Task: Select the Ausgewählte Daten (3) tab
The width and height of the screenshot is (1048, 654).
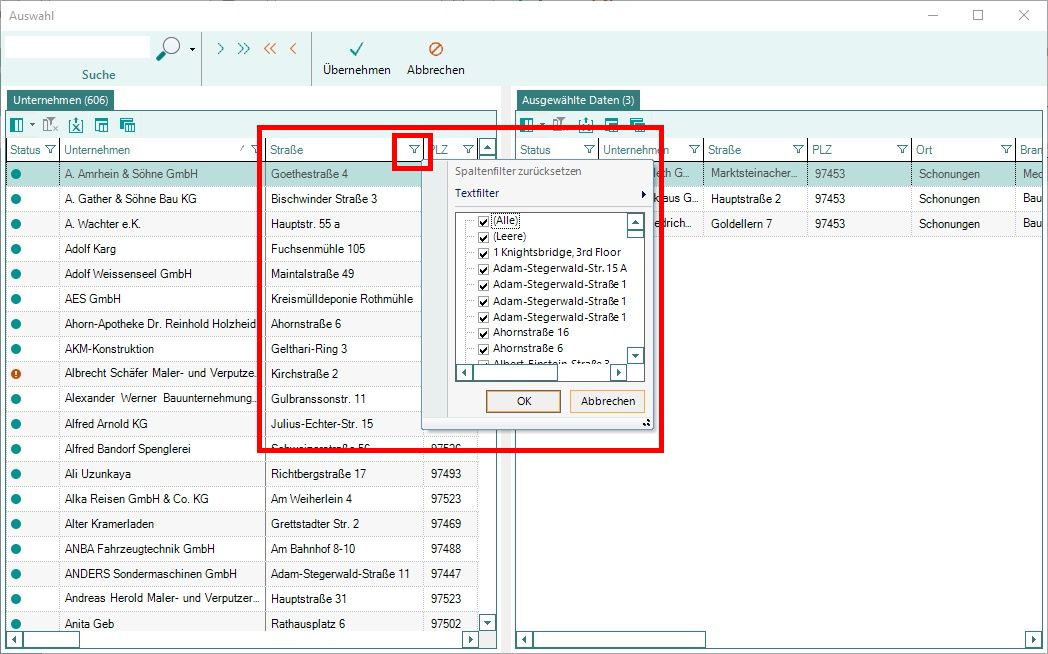Action: [577, 100]
